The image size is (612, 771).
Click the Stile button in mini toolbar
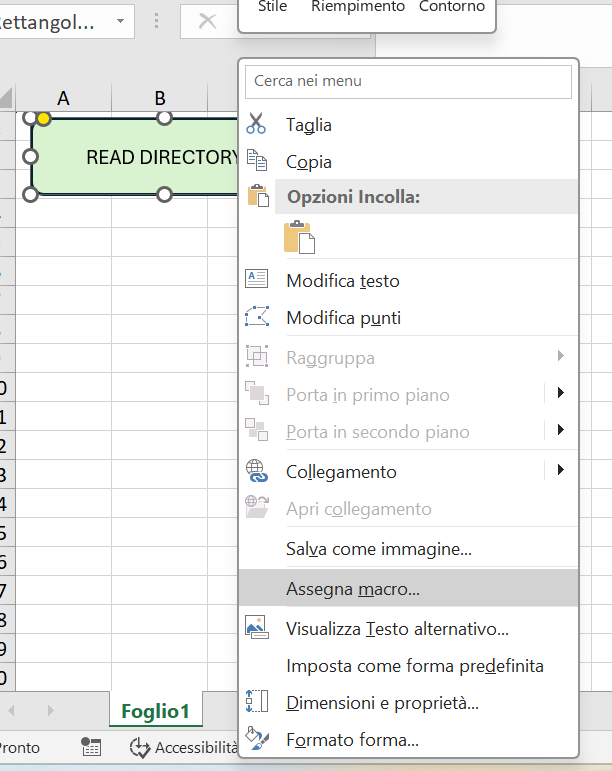pyautogui.click(x=272, y=7)
